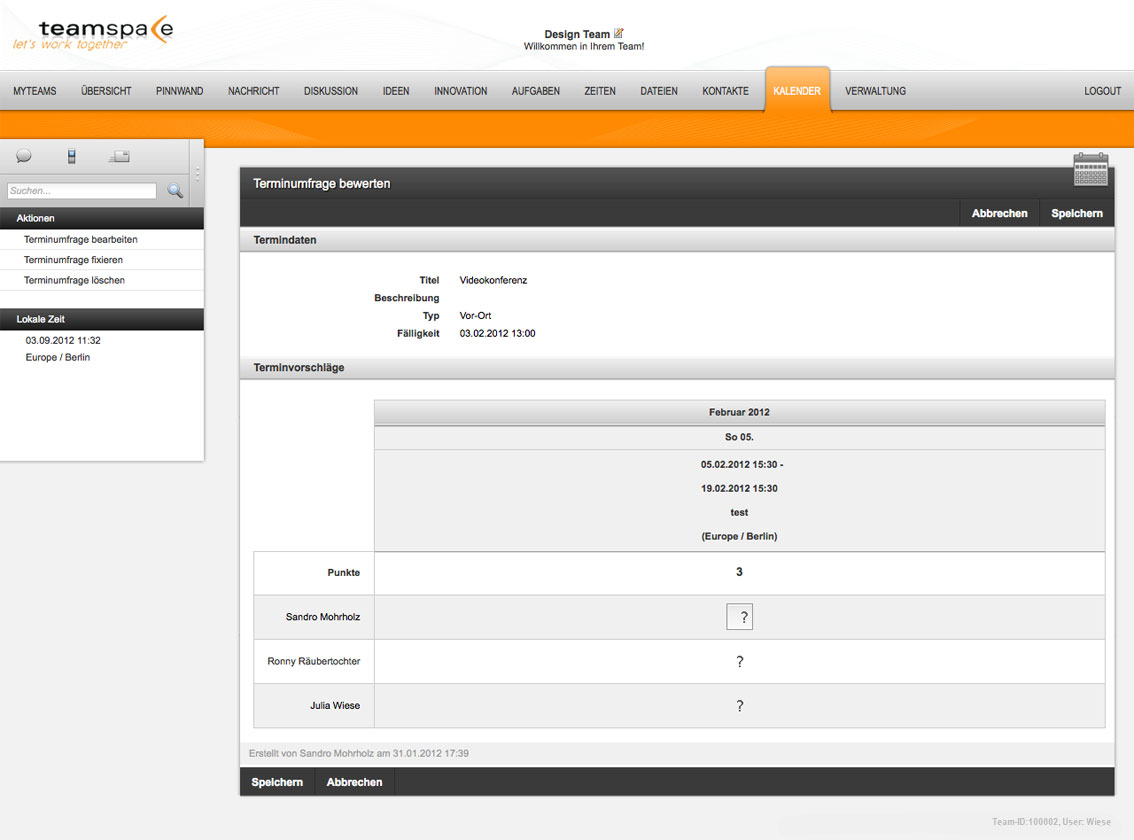Click the Vor-Ort type value
Screen dimensions: 1134x840
(475, 315)
